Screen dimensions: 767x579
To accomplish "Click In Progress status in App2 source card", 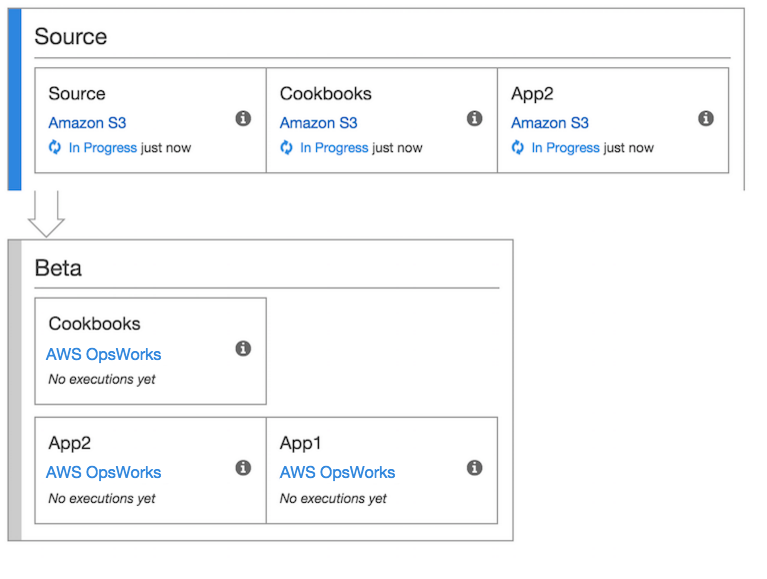I will pyautogui.click(x=565, y=148).
